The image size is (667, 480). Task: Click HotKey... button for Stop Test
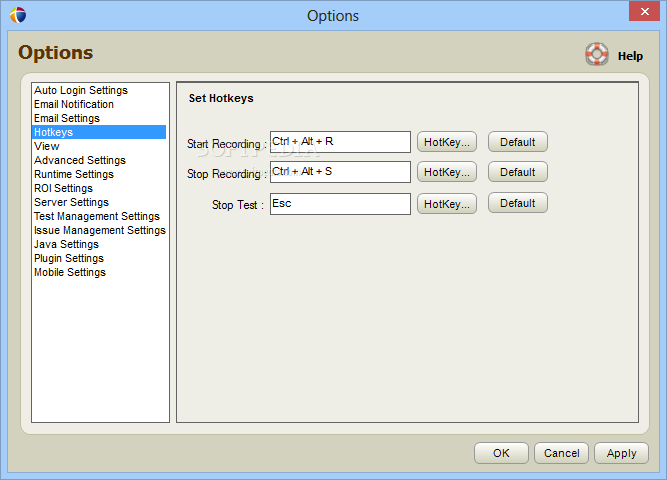click(x=447, y=204)
